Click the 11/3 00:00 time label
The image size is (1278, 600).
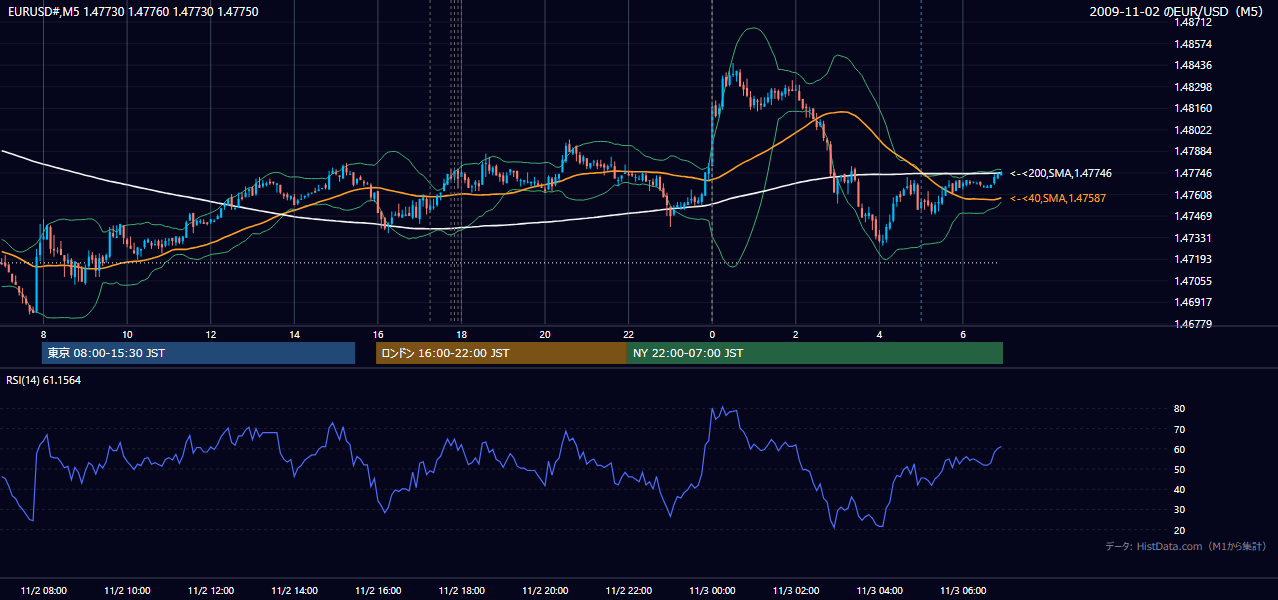(712, 590)
